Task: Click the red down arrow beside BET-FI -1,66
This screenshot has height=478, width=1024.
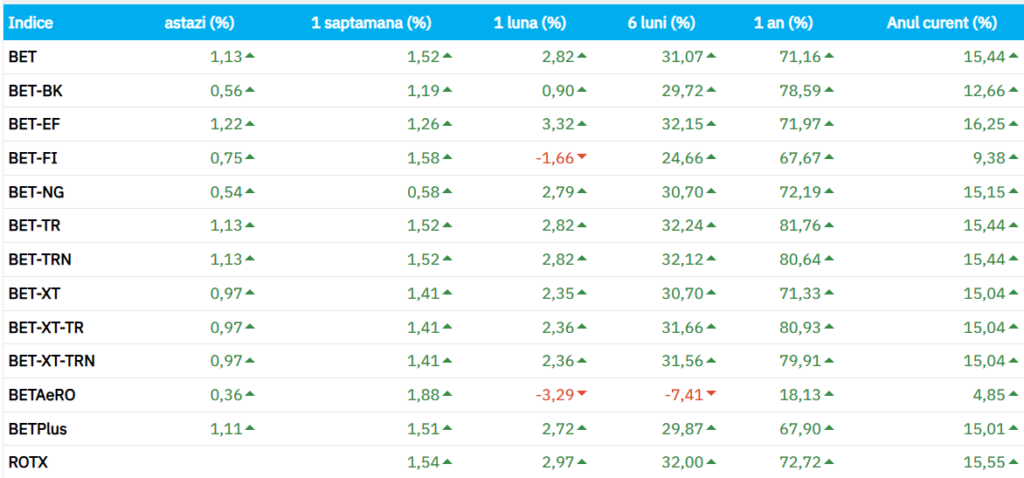Action: pyautogui.click(x=582, y=158)
